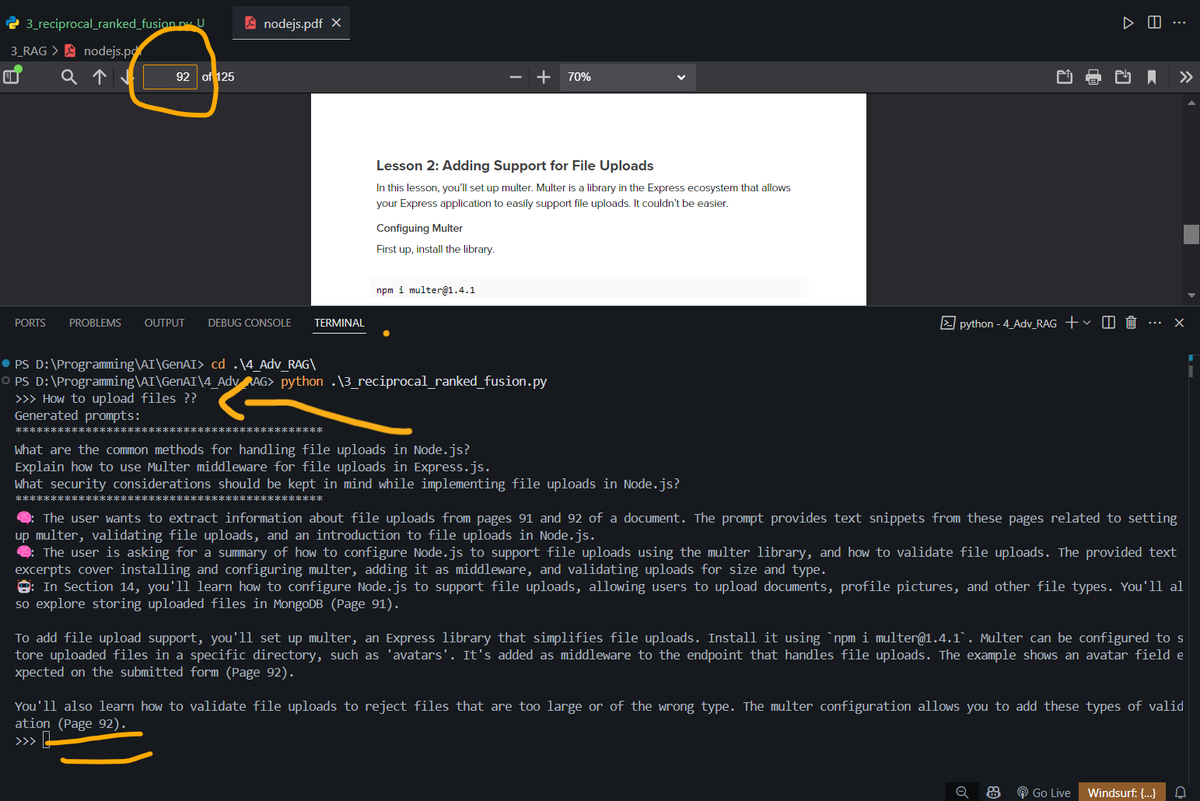Open the PORTS panel tab
The height and width of the screenshot is (801, 1200).
tap(30, 323)
